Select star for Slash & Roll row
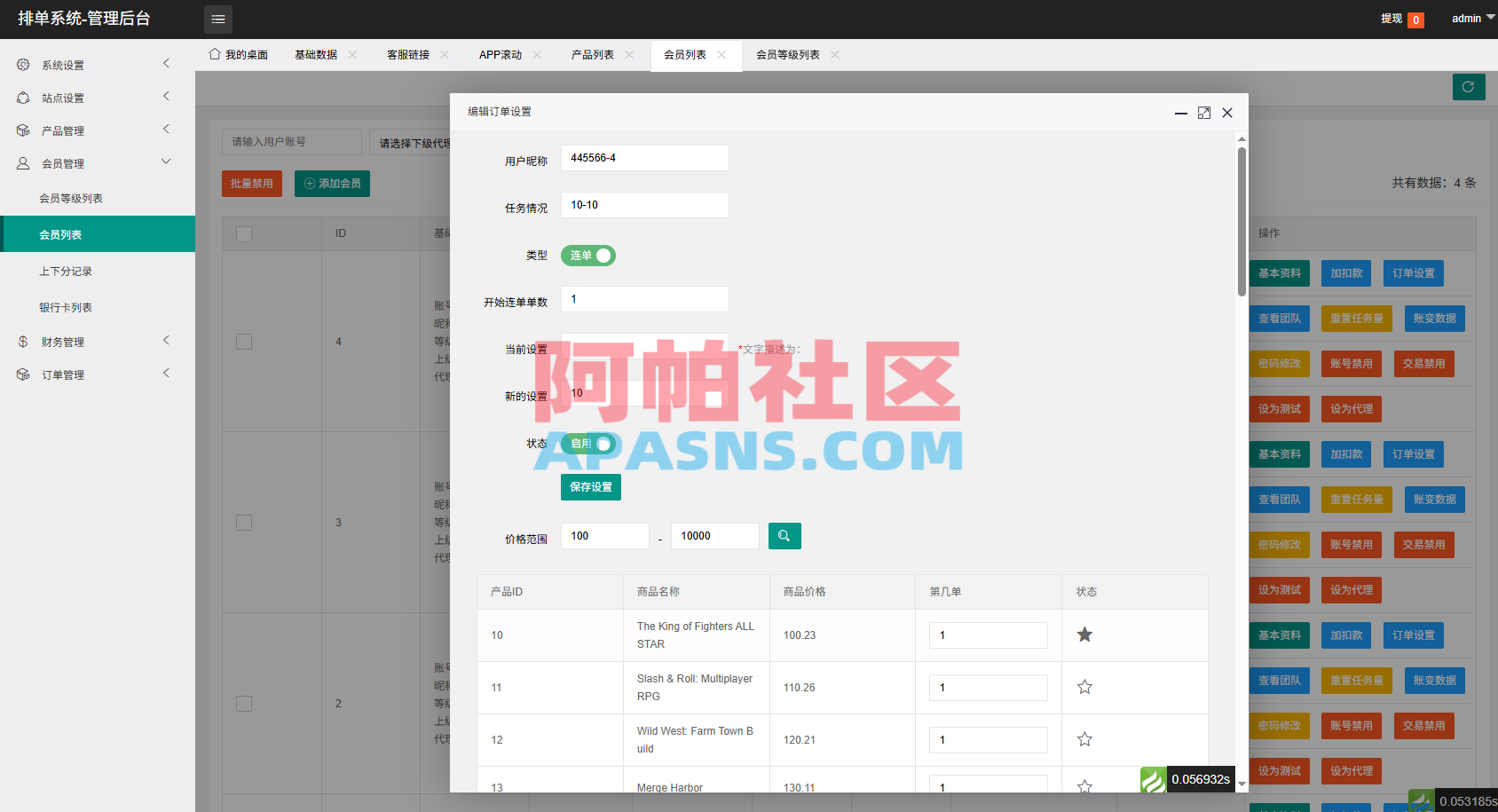The width and height of the screenshot is (1498, 812). pyautogui.click(x=1084, y=687)
